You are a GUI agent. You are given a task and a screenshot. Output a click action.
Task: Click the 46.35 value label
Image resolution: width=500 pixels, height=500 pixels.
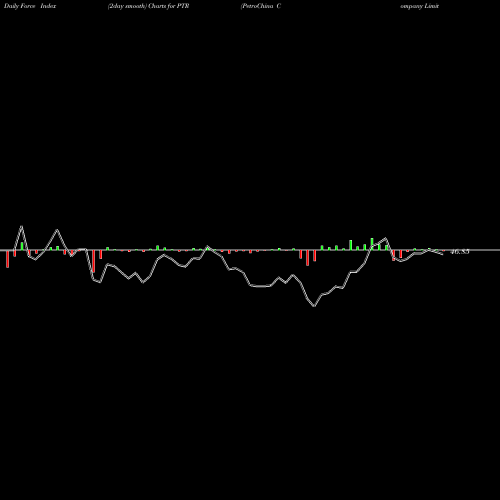pyautogui.click(x=460, y=252)
